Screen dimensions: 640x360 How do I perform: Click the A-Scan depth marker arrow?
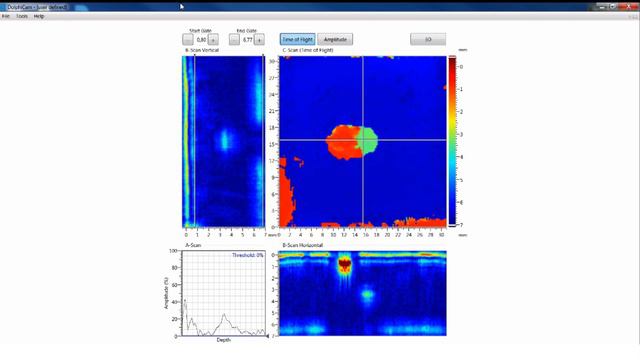pos(267,336)
